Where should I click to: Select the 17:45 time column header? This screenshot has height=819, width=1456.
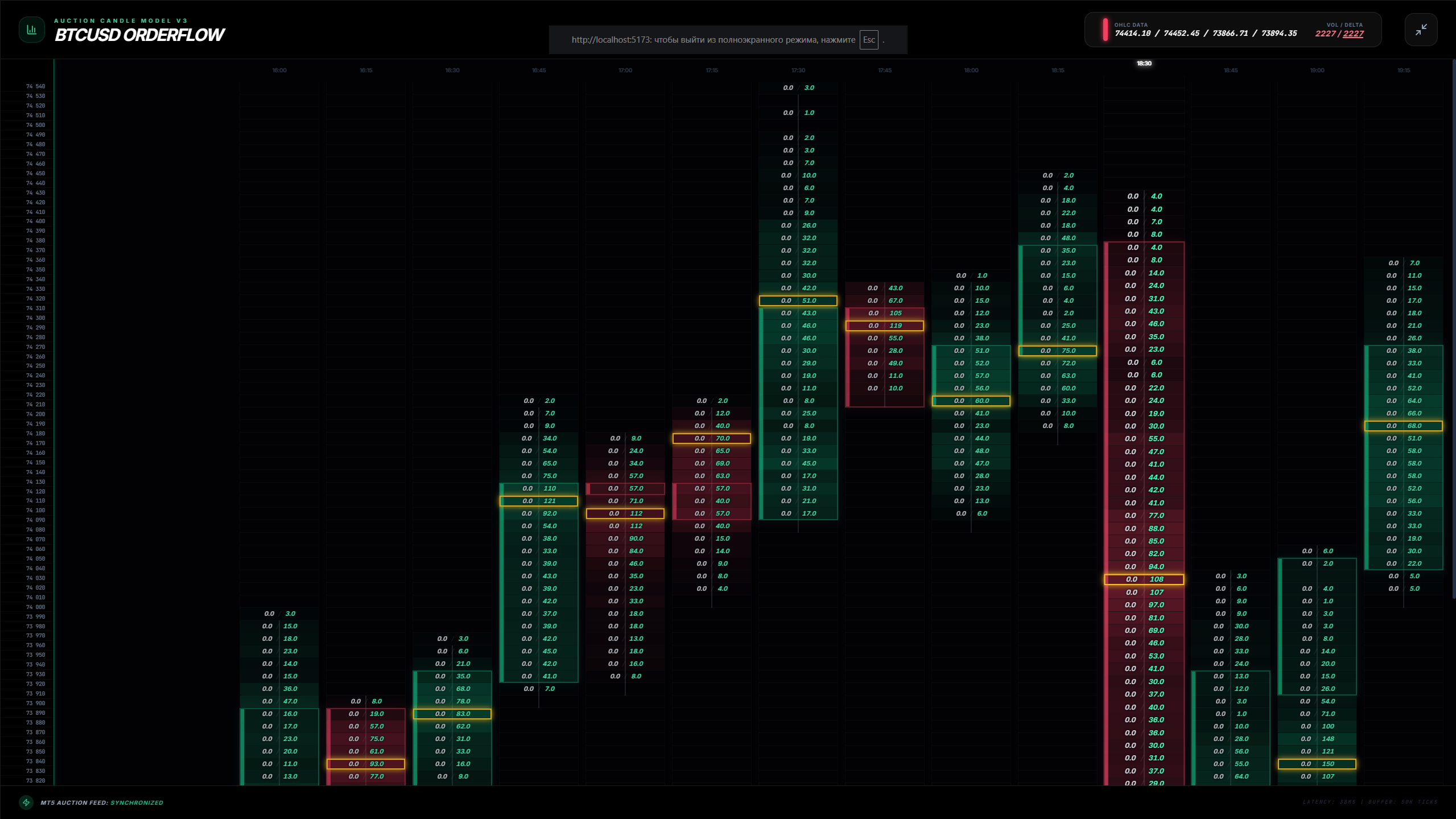point(885,71)
